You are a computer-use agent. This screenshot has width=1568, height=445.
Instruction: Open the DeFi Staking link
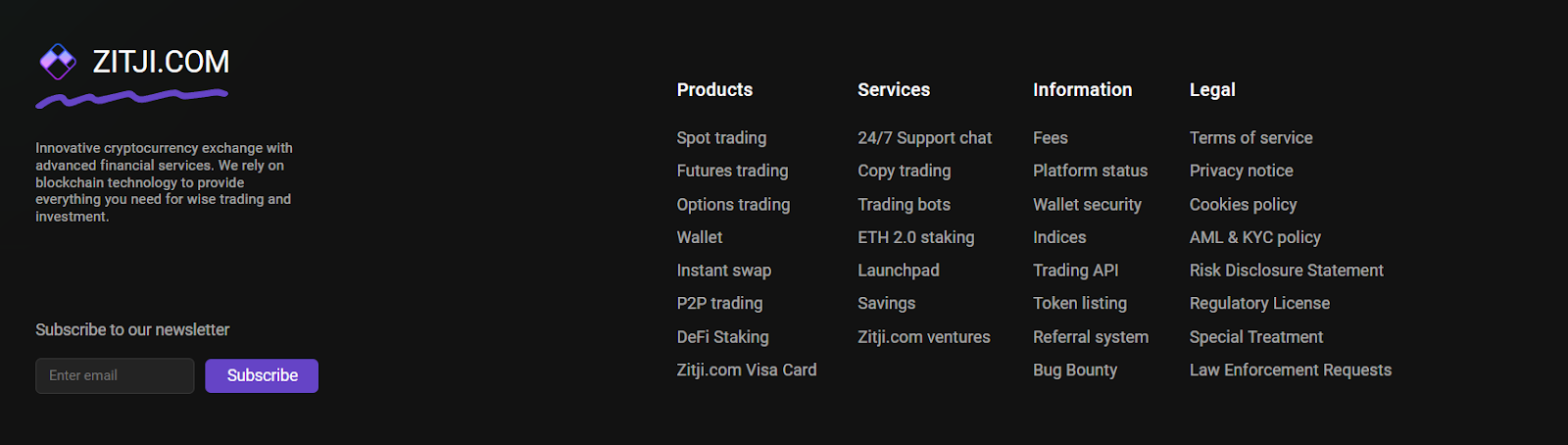pos(722,337)
